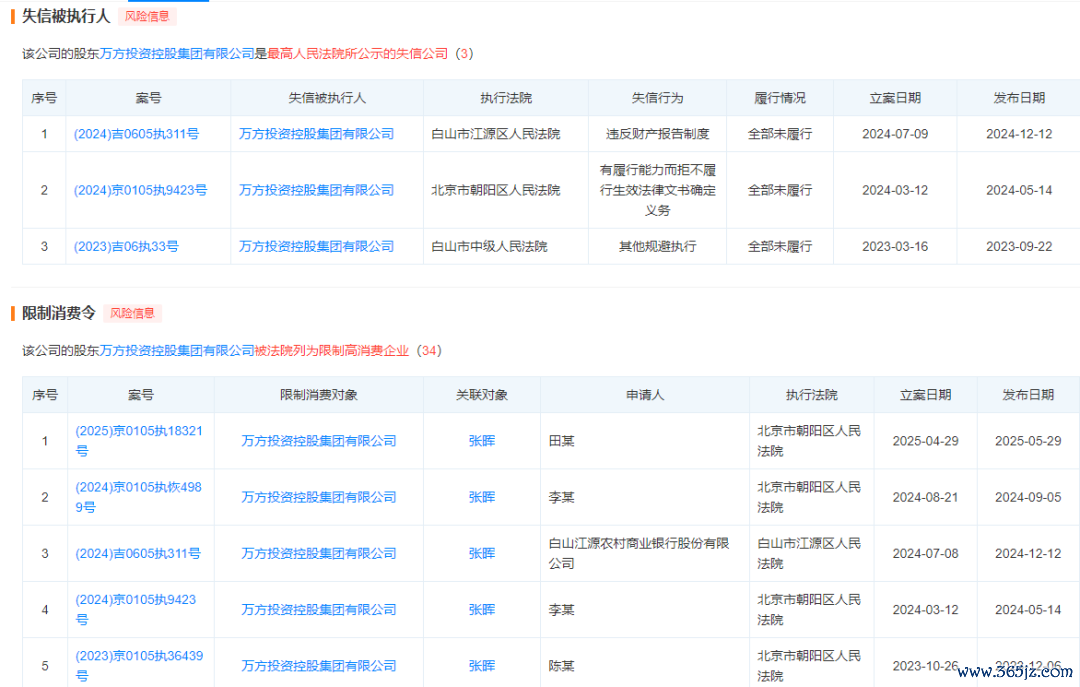Select the 2023-03-16 filing date

[x=895, y=247]
